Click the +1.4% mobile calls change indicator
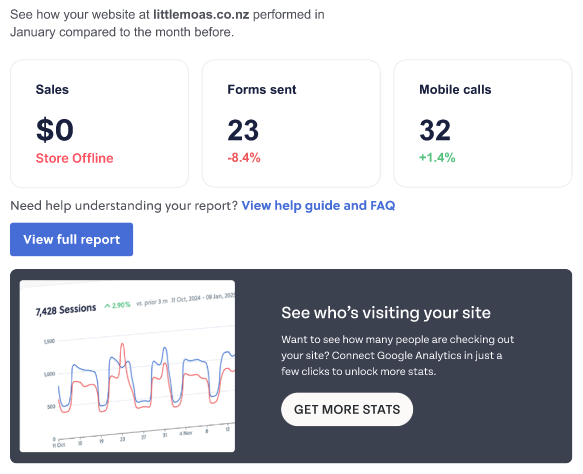Screen dimensions: 583x474 [x=437, y=158]
